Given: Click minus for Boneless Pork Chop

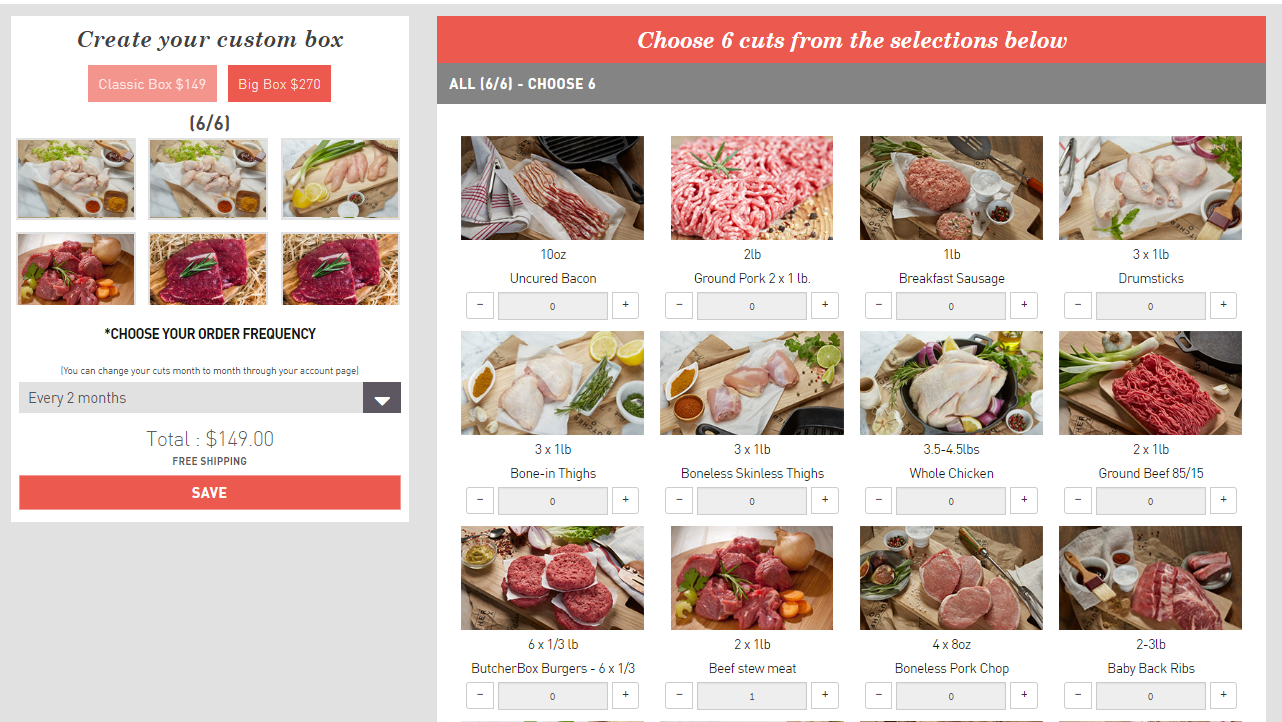Looking at the screenshot, I should [878, 695].
